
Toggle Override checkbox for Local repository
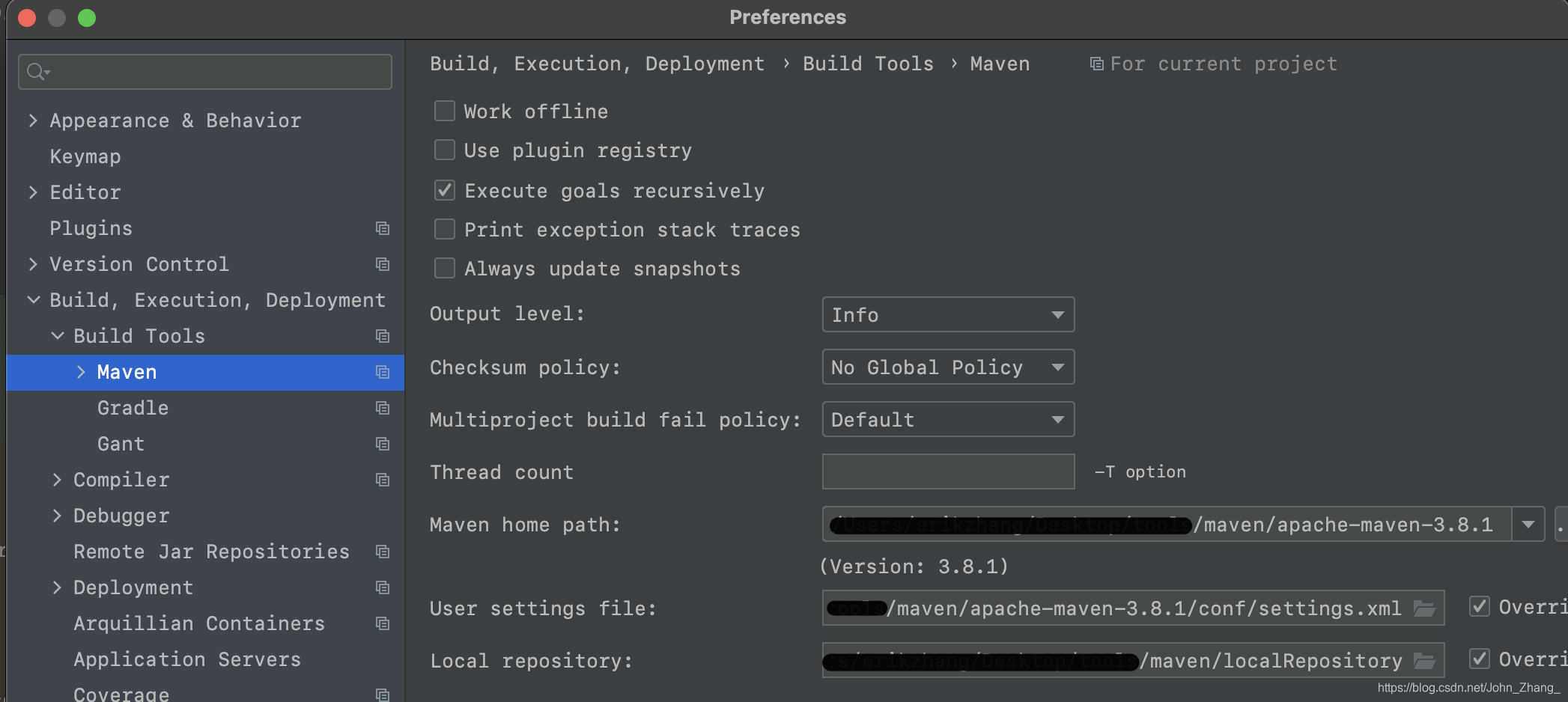click(1480, 659)
